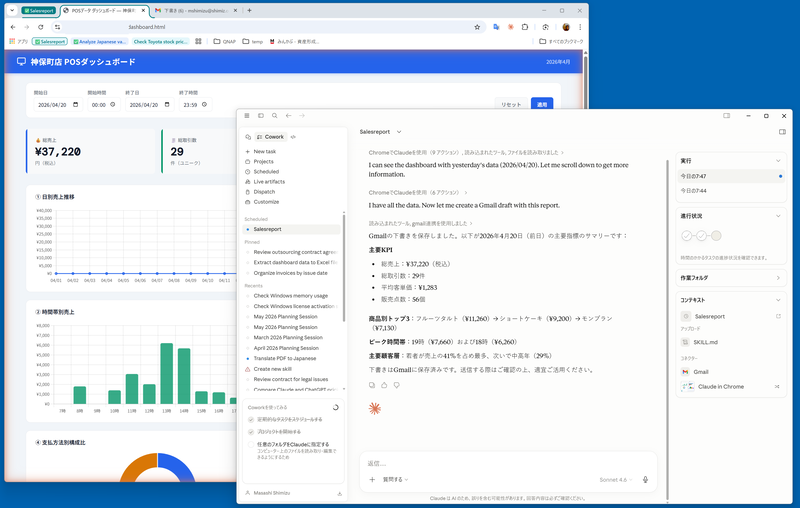Viewport: 800px width, 508px height.
Task: Select the 今日の7:47 run
Action: coord(731,176)
